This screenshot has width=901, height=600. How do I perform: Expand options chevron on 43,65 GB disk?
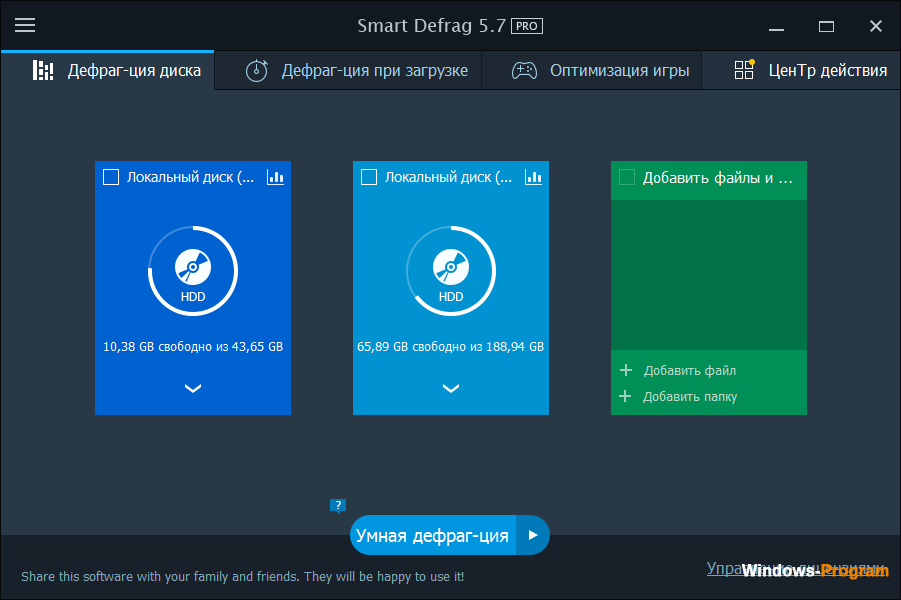point(193,389)
